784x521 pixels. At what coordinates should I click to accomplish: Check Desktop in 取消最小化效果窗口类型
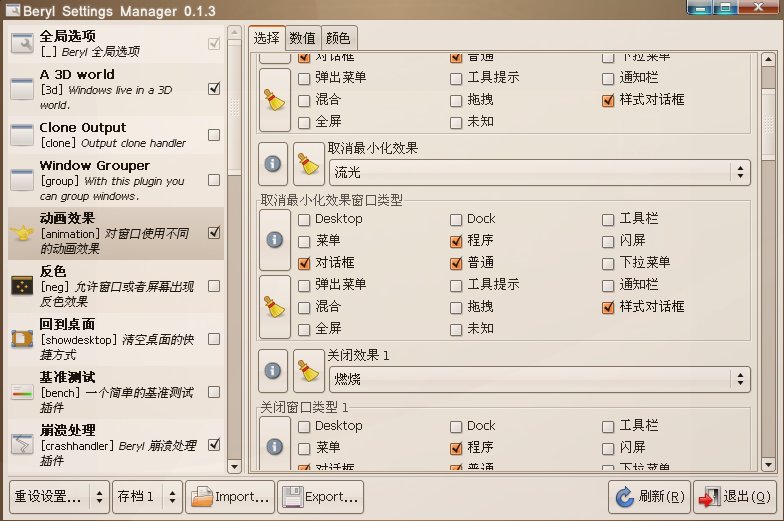(x=304, y=220)
